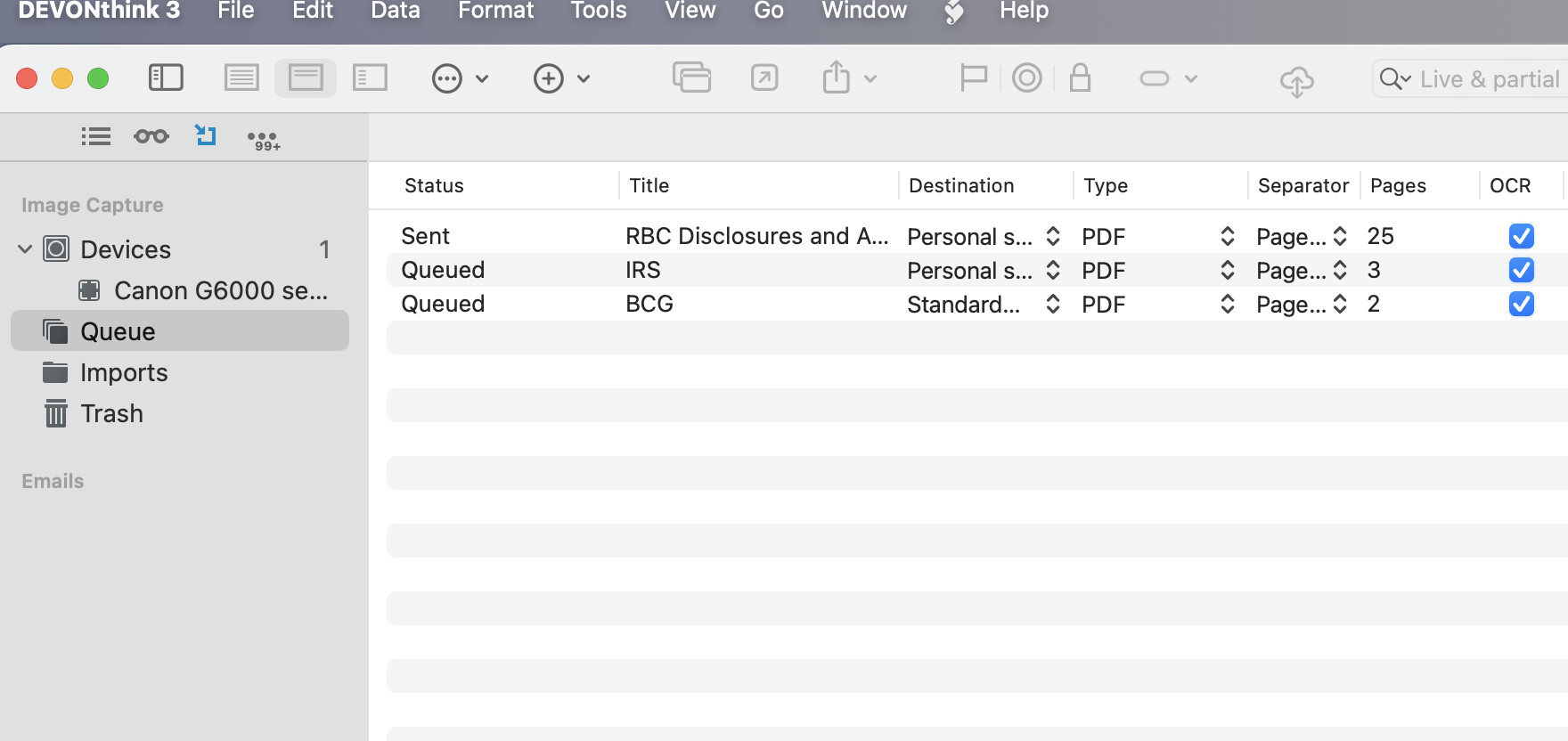
Task: Open Type dropdown for IRS row
Action: [x=1227, y=271]
